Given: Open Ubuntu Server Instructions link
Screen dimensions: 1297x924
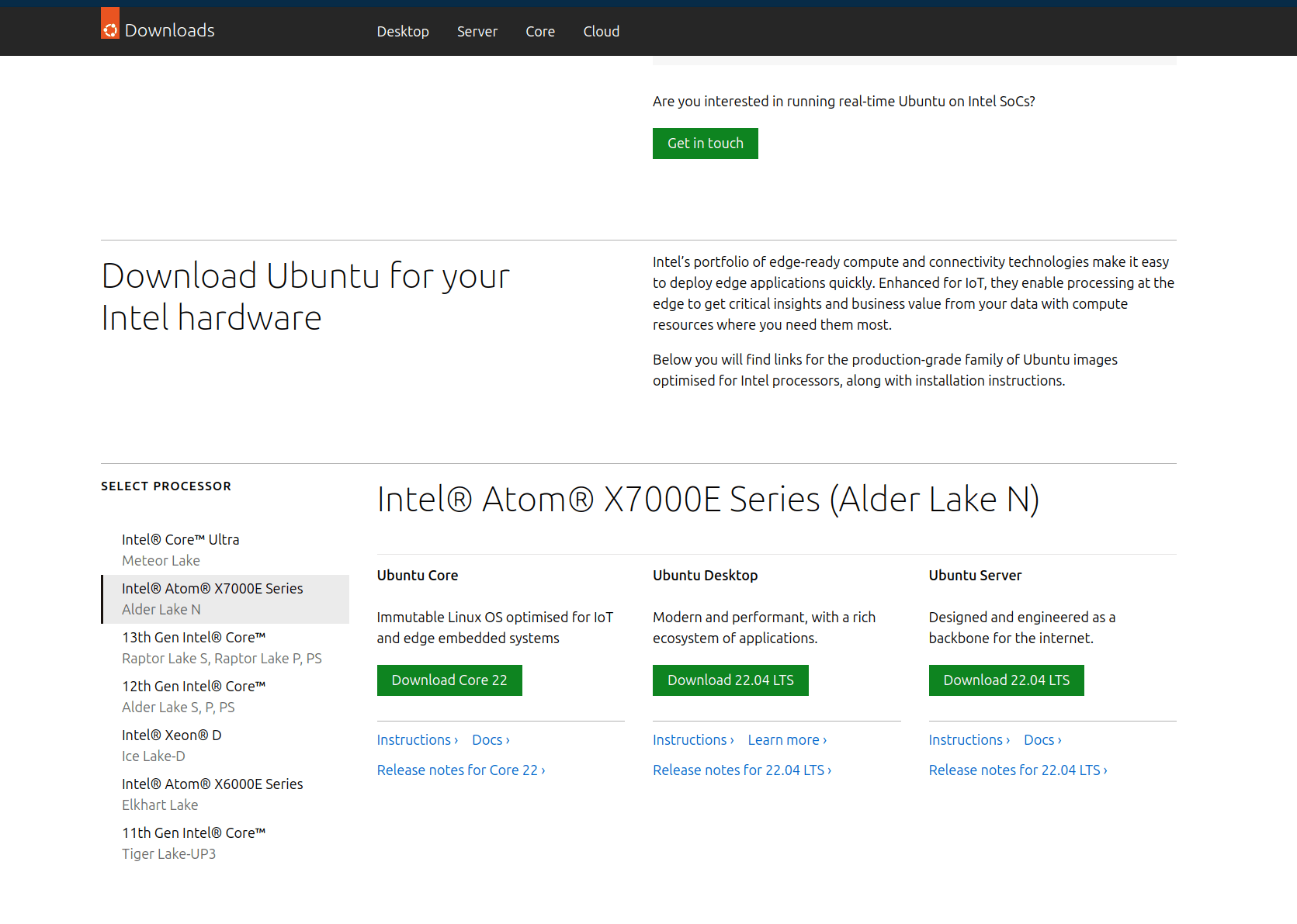Looking at the screenshot, I should [x=969, y=740].
